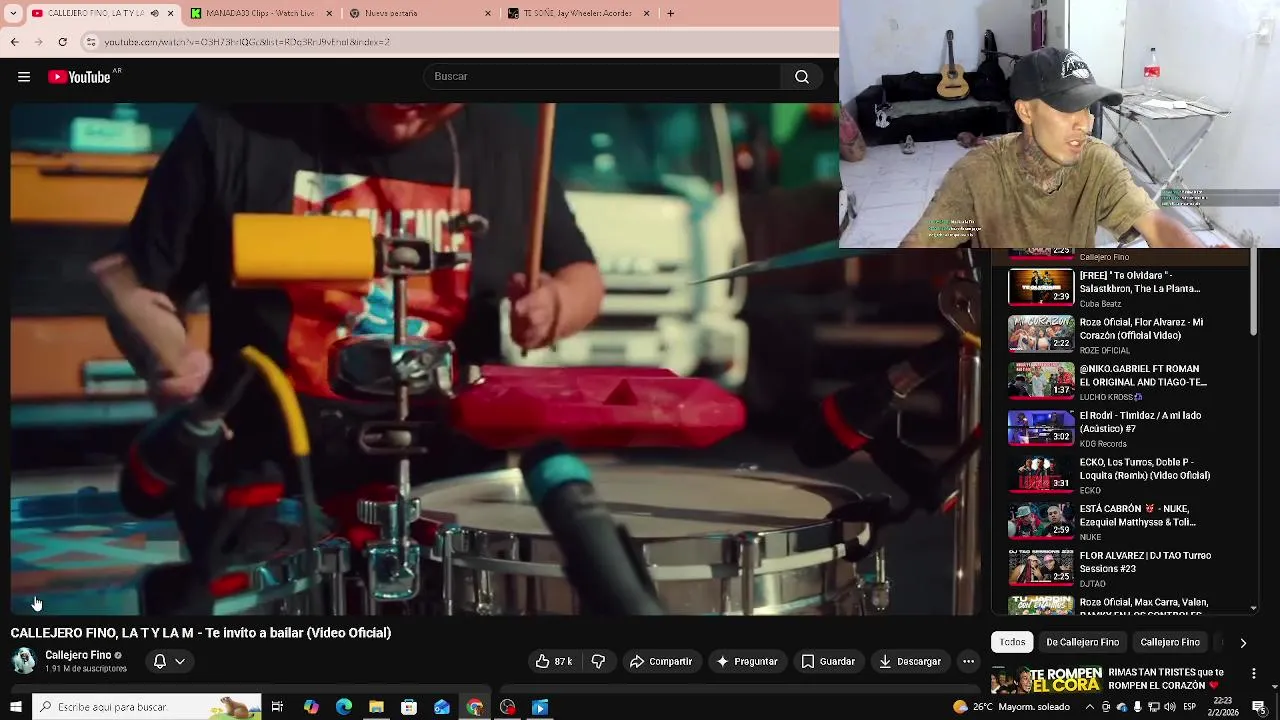The image size is (1280, 720).
Task: Expand notification options chevron next to bell
Action: [180, 661]
